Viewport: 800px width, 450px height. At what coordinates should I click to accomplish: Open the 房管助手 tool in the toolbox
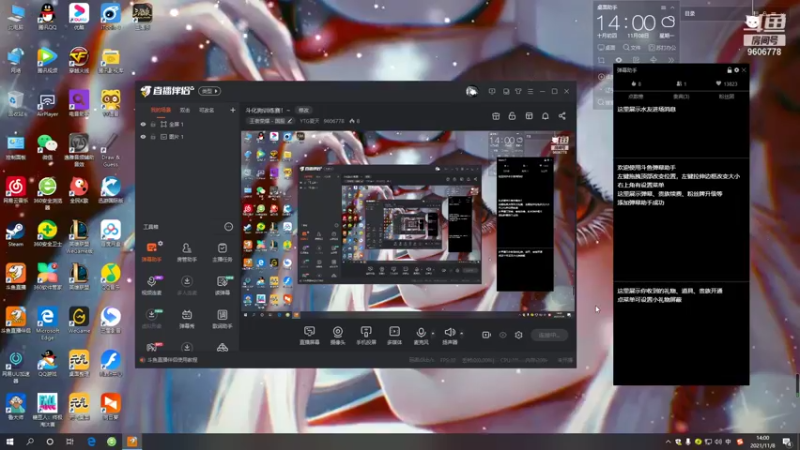[187, 252]
